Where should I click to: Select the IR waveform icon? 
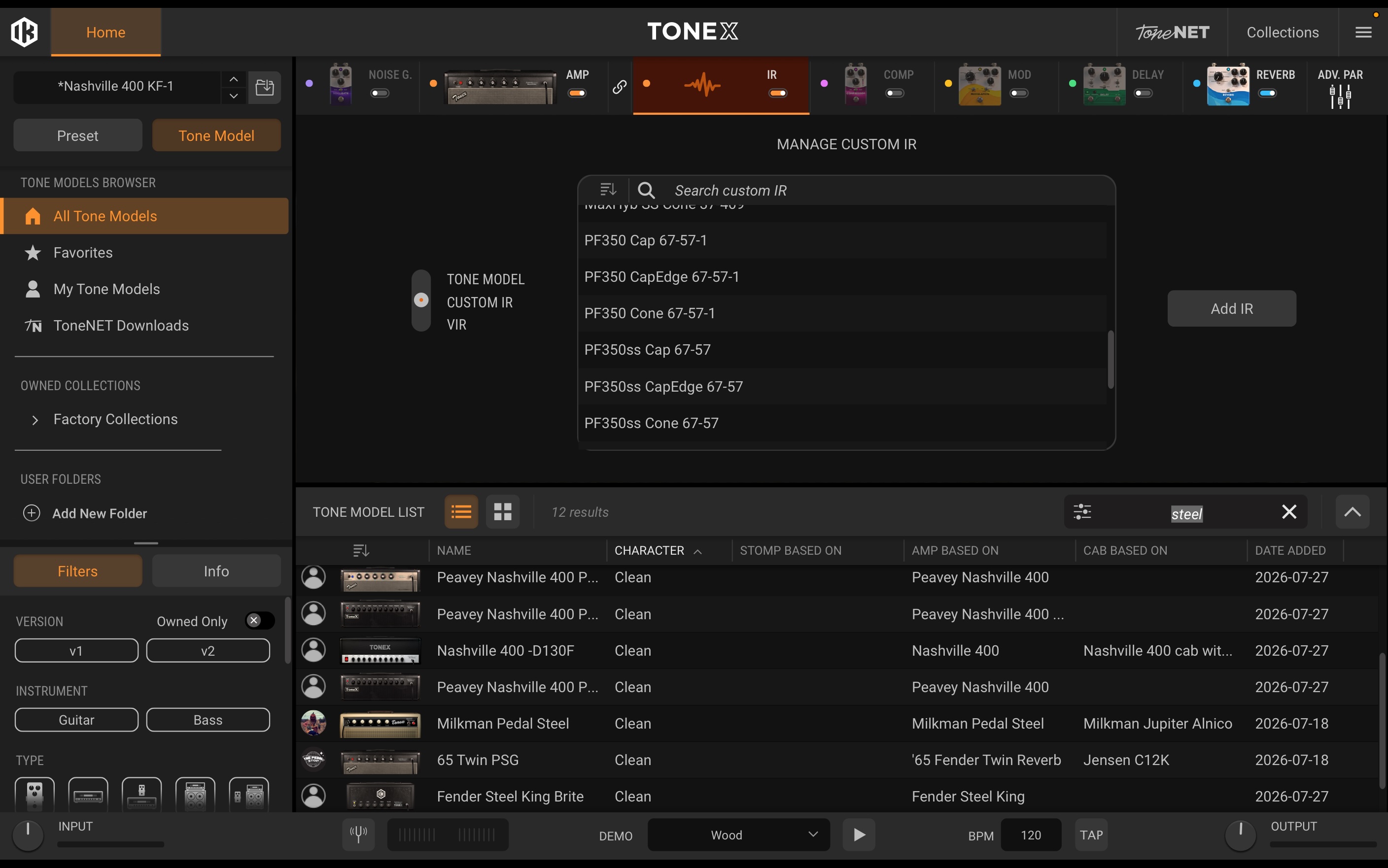point(702,86)
